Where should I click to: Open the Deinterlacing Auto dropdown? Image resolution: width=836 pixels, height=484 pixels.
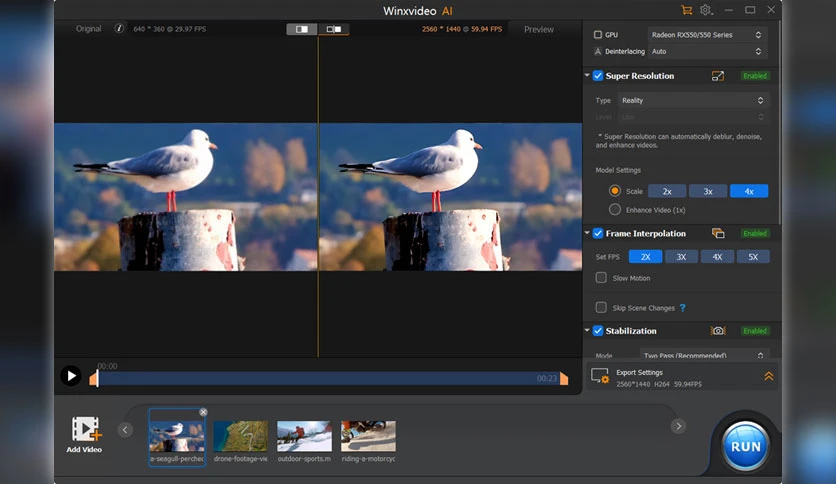(707, 52)
